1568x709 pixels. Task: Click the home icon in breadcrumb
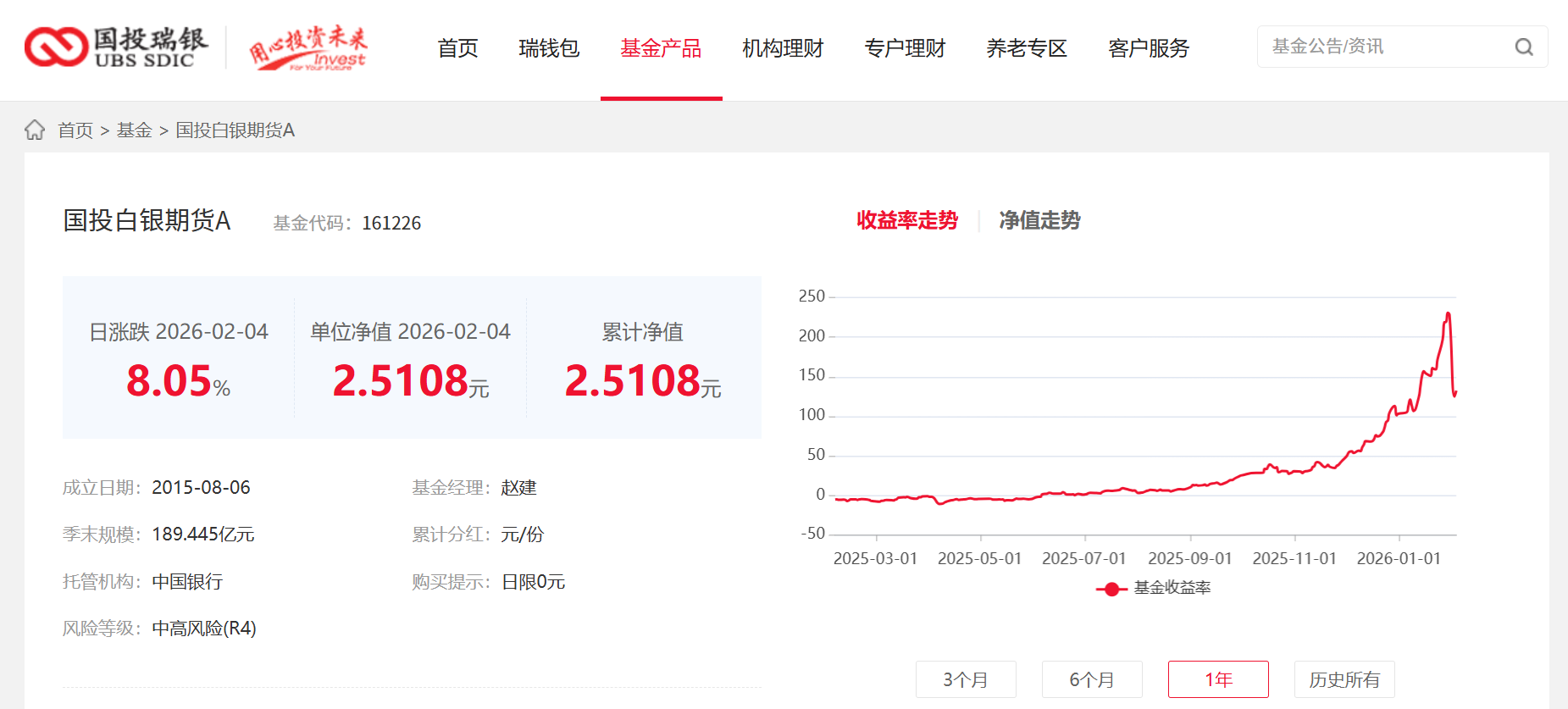tap(35, 130)
